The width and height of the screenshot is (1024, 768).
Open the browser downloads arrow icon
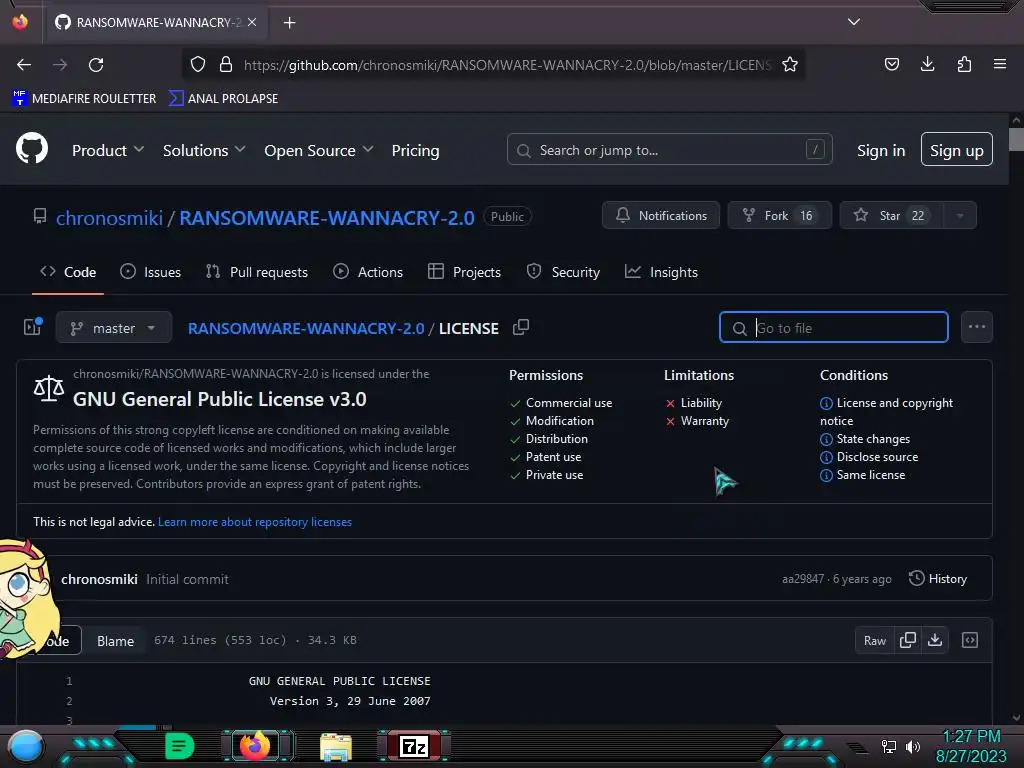(927, 64)
